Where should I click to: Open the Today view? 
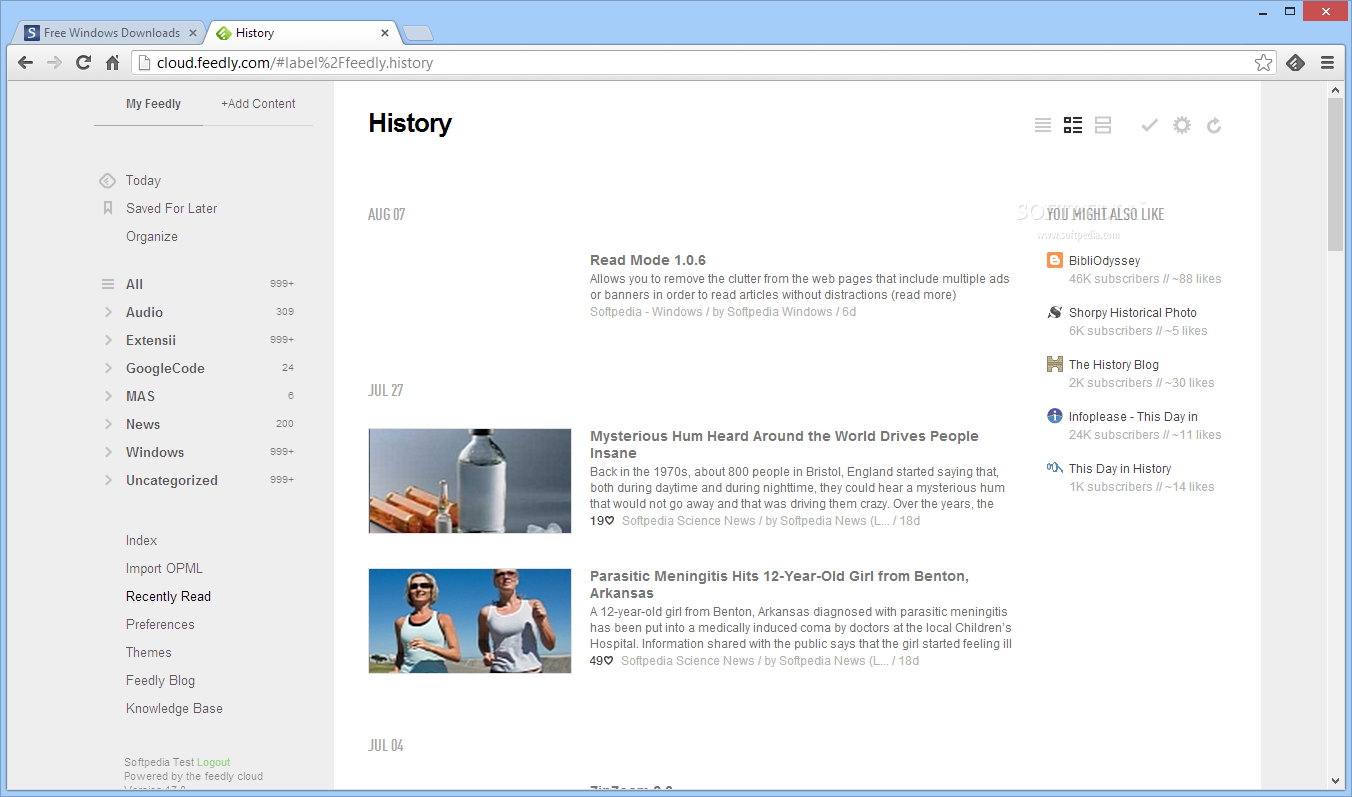click(x=143, y=181)
